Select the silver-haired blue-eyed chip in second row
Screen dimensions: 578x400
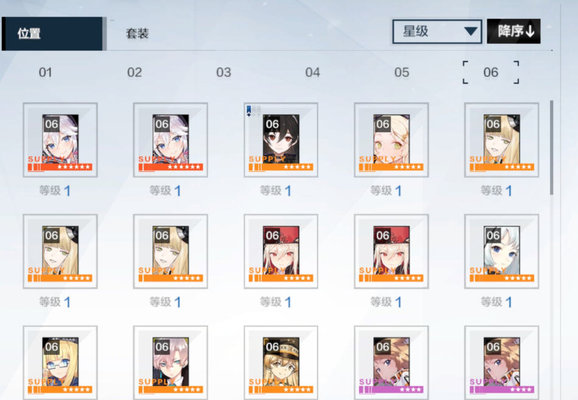point(501,251)
